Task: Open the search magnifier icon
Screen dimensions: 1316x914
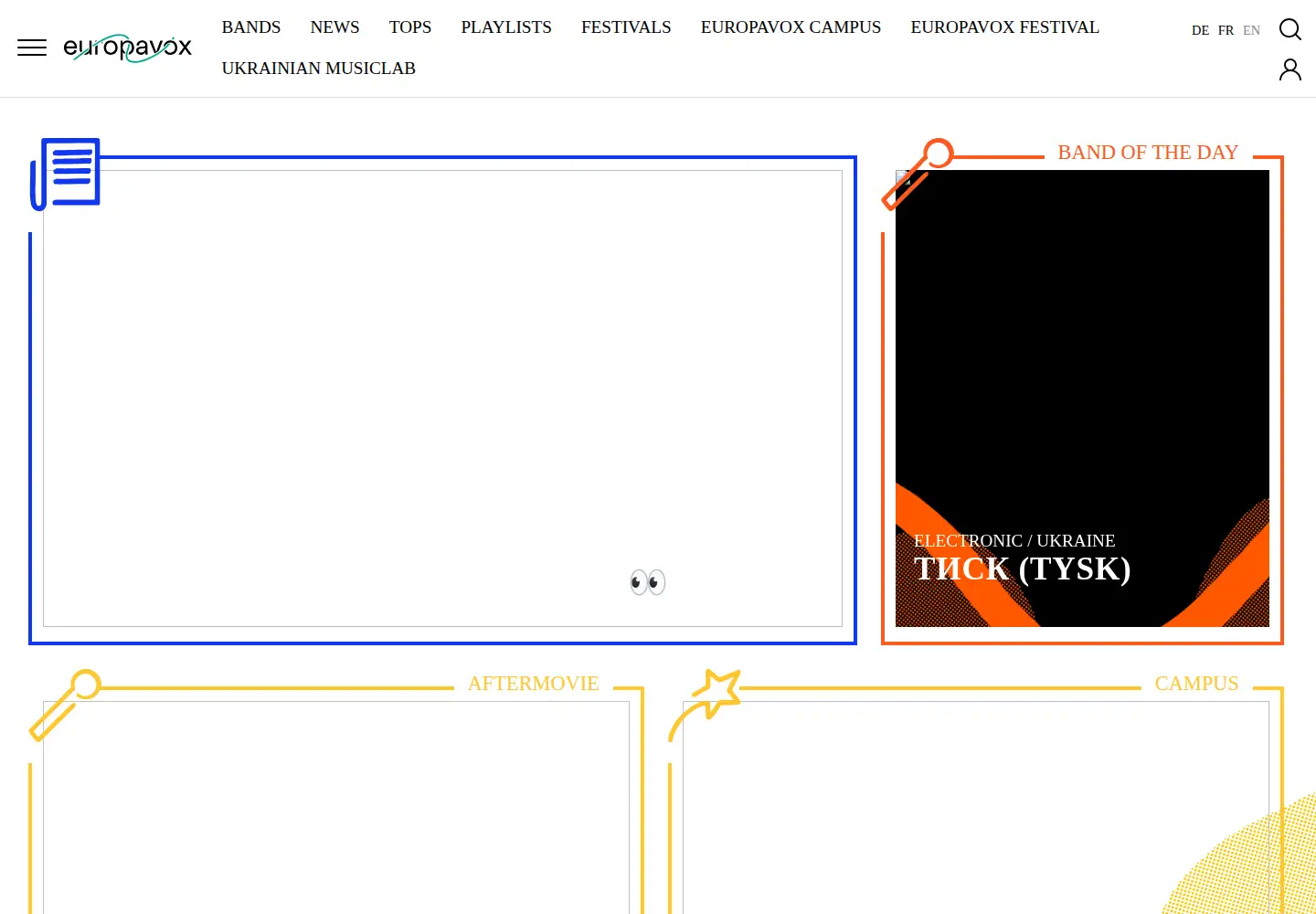Action: (x=1290, y=29)
